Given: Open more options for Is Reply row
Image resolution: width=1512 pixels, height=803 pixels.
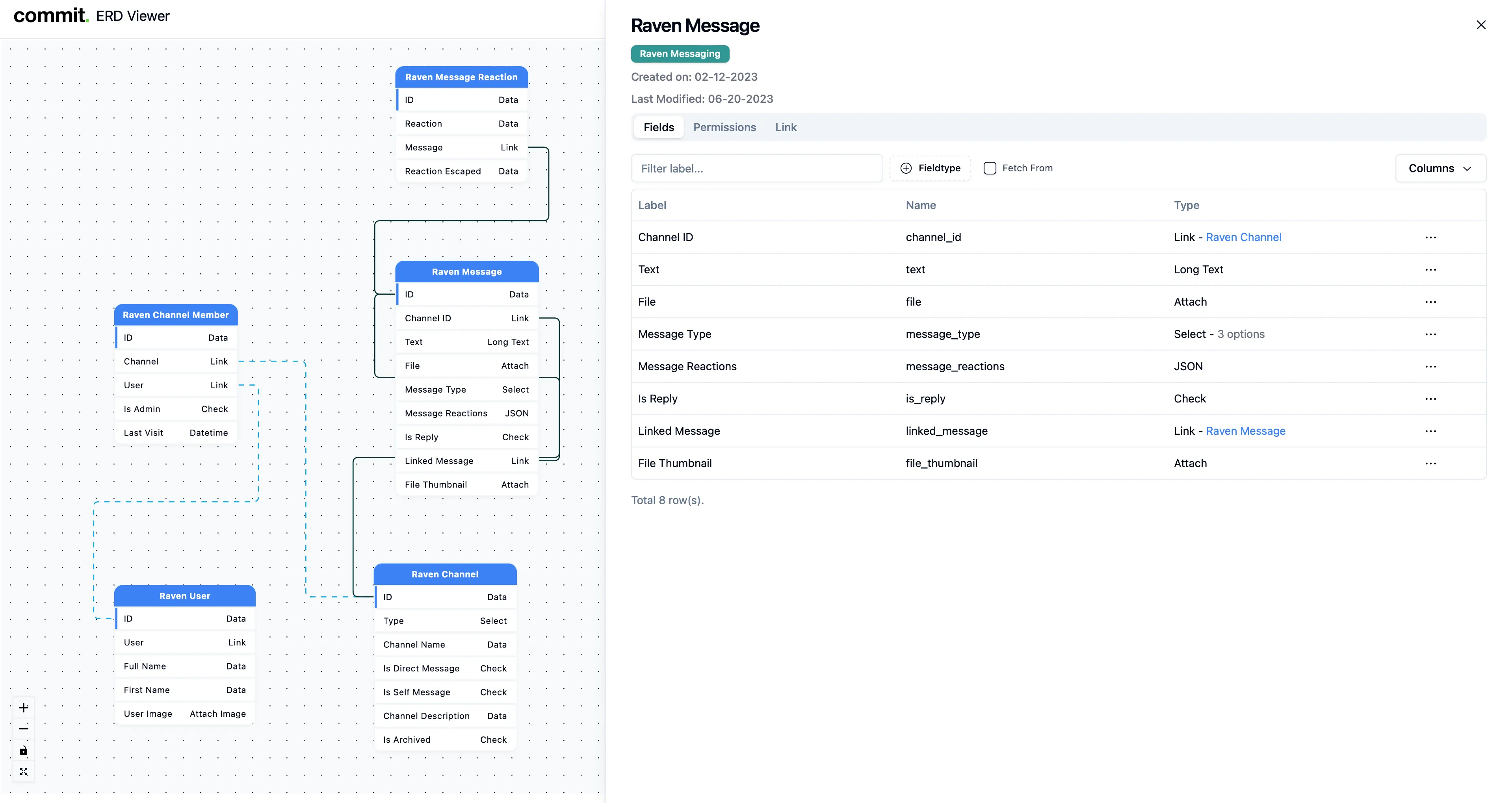Looking at the screenshot, I should coord(1430,399).
